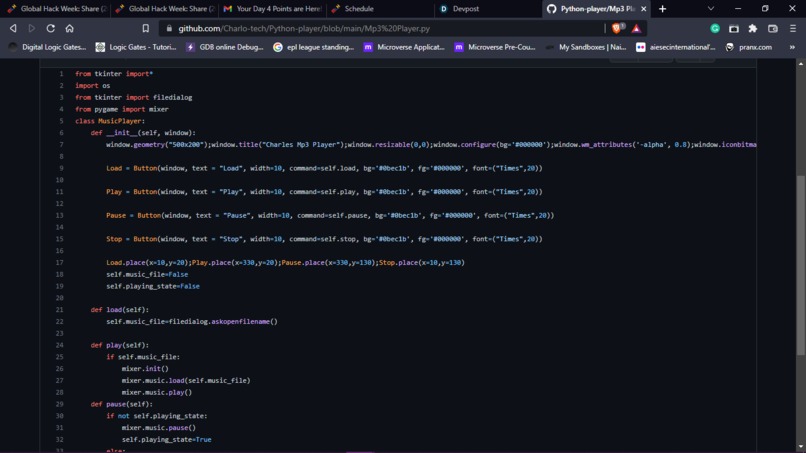Click line number 24 in the code

pos(60,345)
